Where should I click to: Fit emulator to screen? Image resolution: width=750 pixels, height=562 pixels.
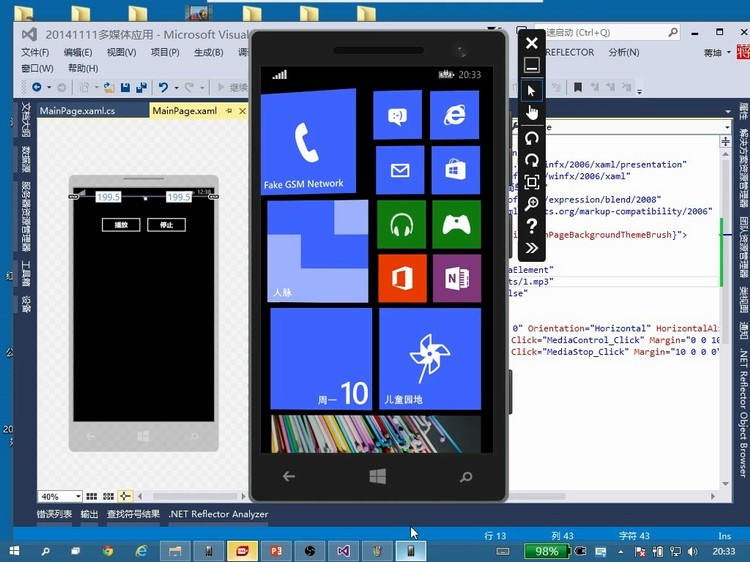[531, 182]
